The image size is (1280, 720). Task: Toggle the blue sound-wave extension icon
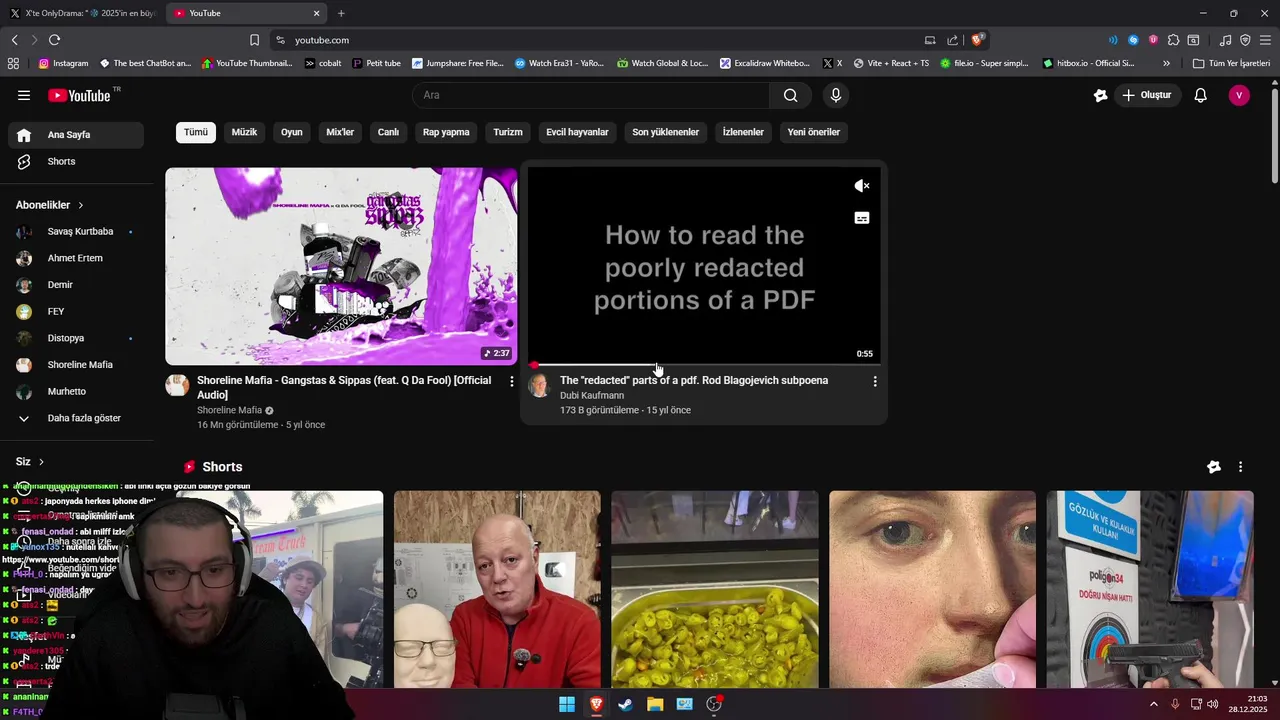click(1113, 40)
